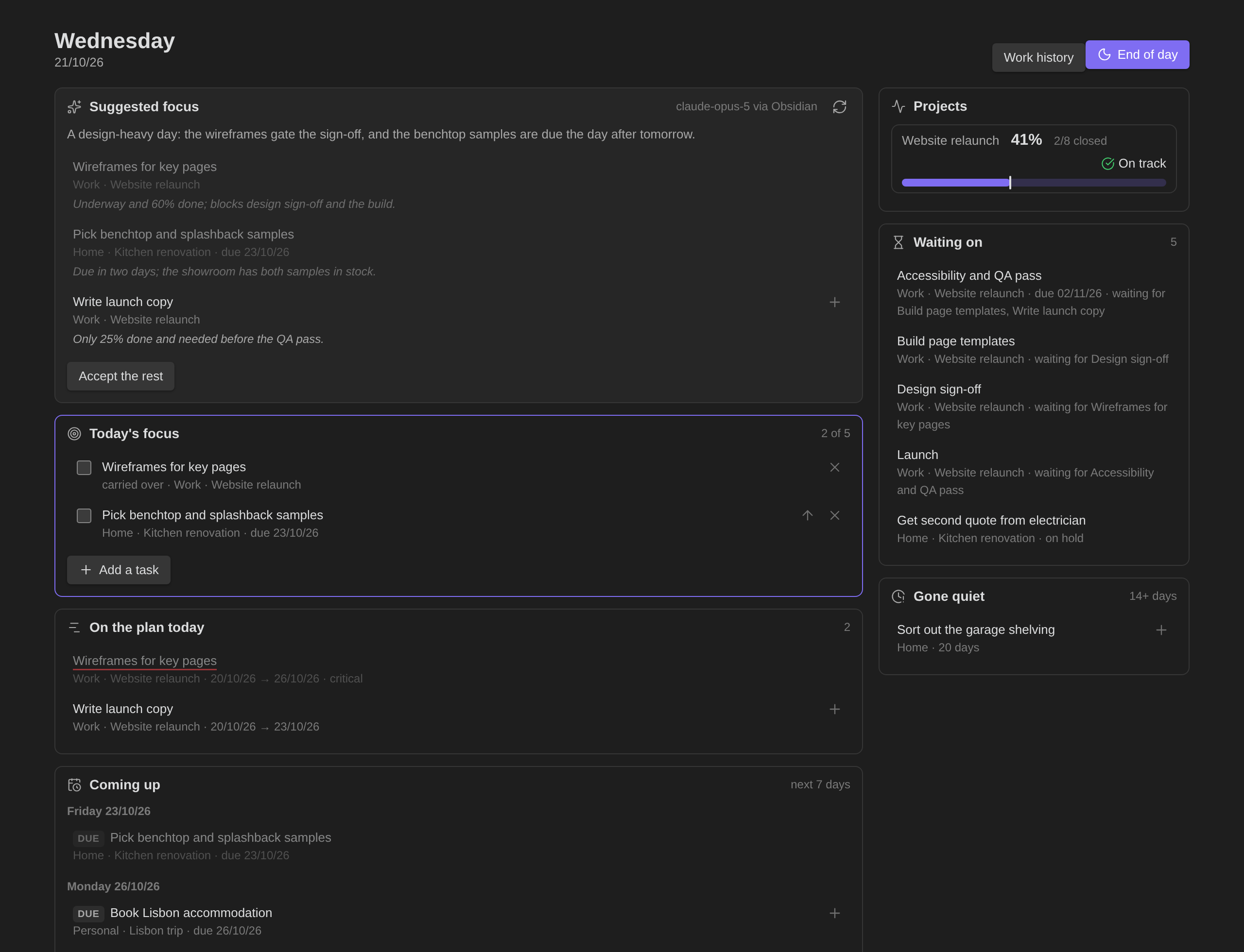Add Sort out the garage shelving to focus
The image size is (1244, 952).
click(x=1161, y=630)
